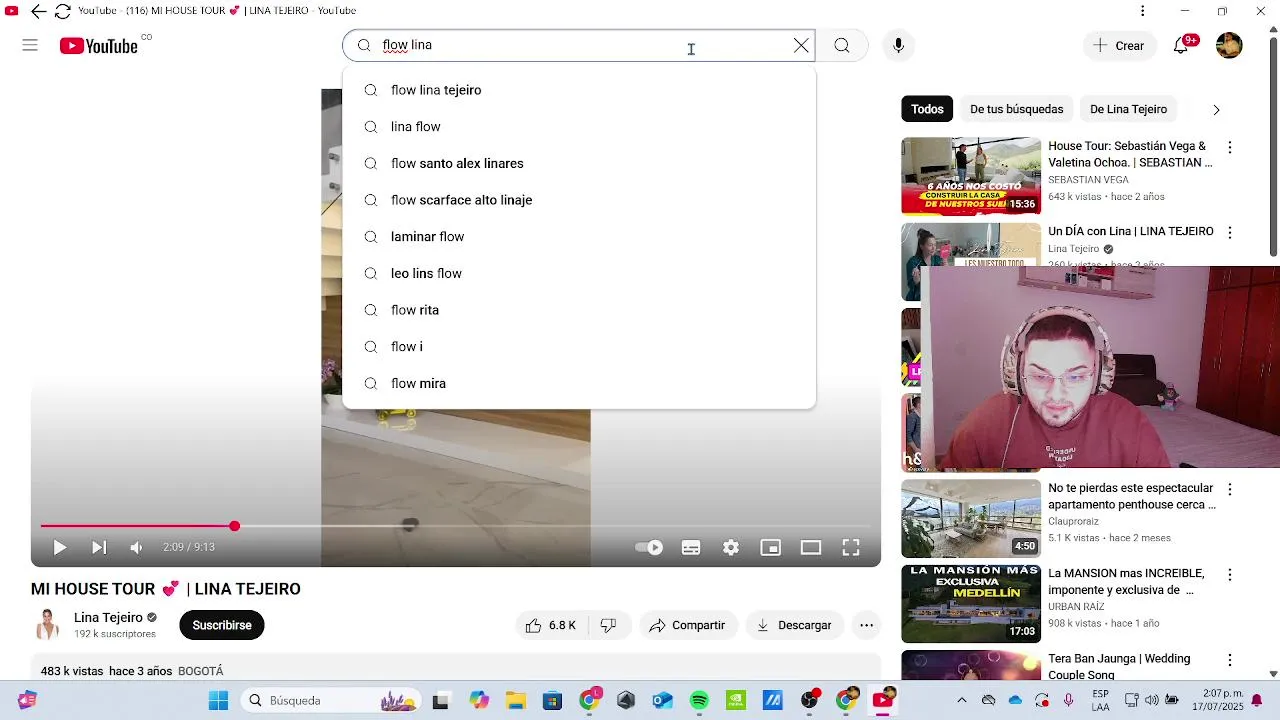
Task: Open the YouTube guide hamburger menu
Action: pyautogui.click(x=30, y=45)
